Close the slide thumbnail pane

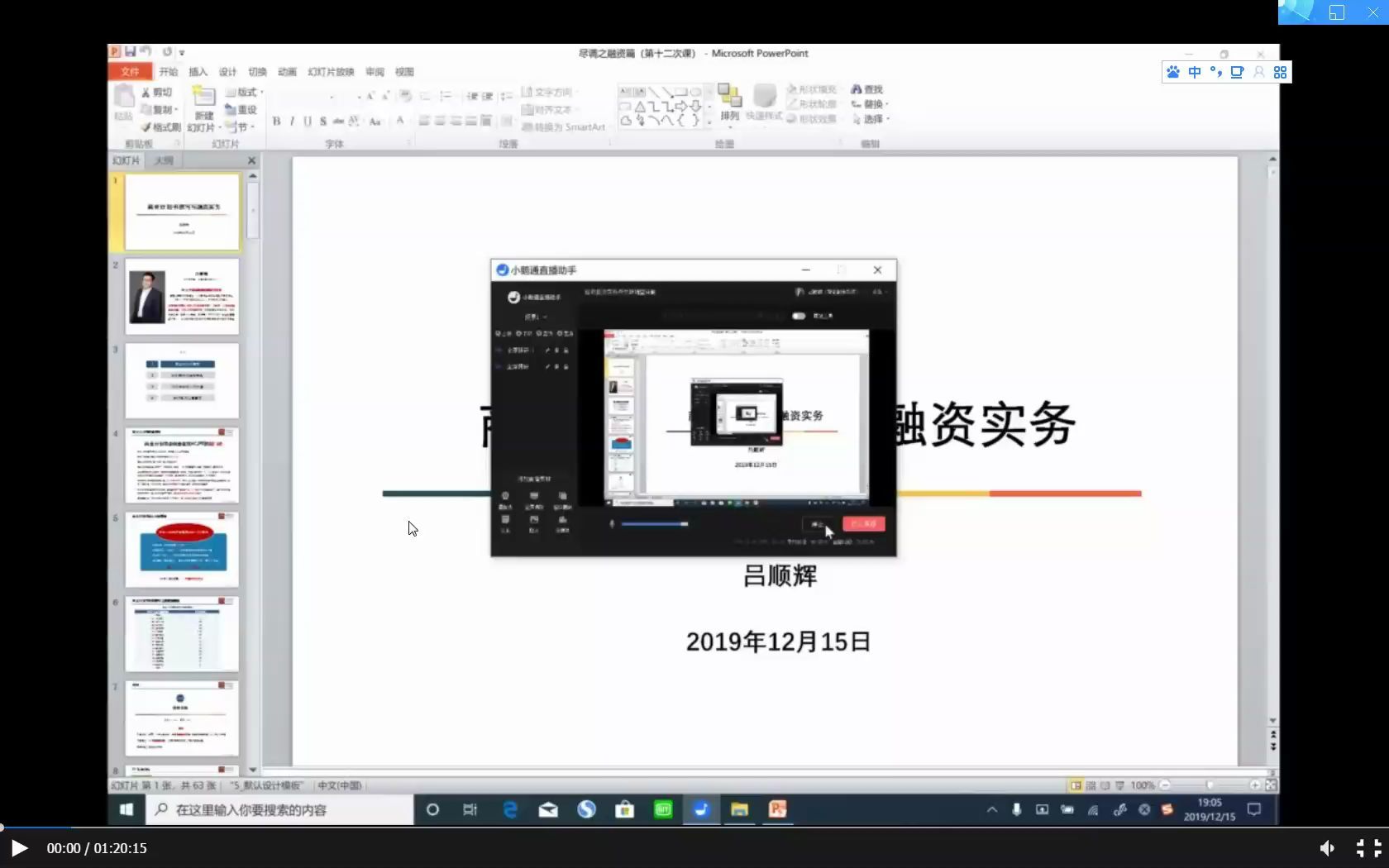point(252,160)
